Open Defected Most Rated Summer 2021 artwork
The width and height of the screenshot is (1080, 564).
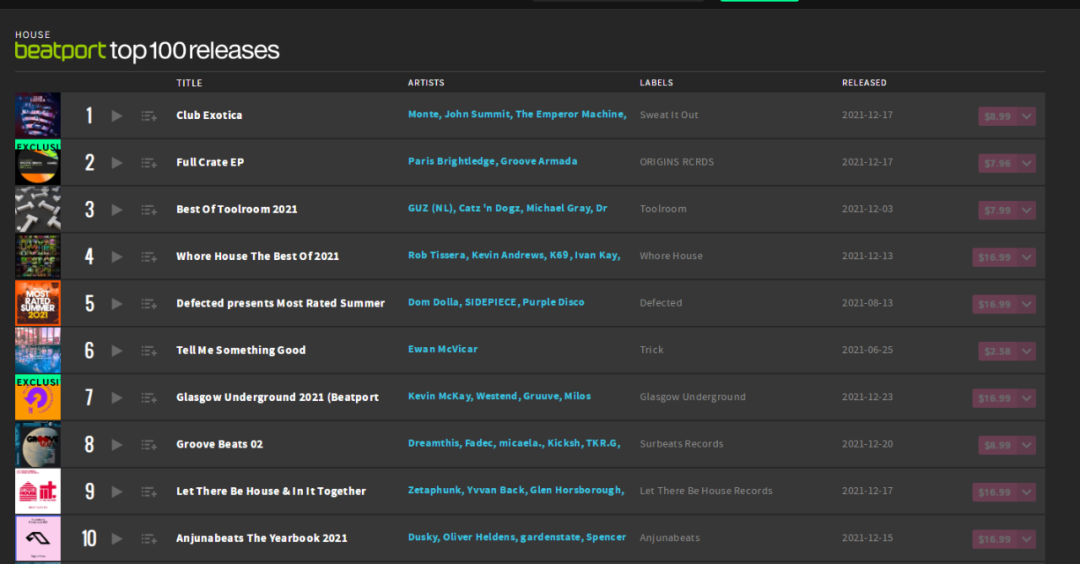click(x=38, y=303)
